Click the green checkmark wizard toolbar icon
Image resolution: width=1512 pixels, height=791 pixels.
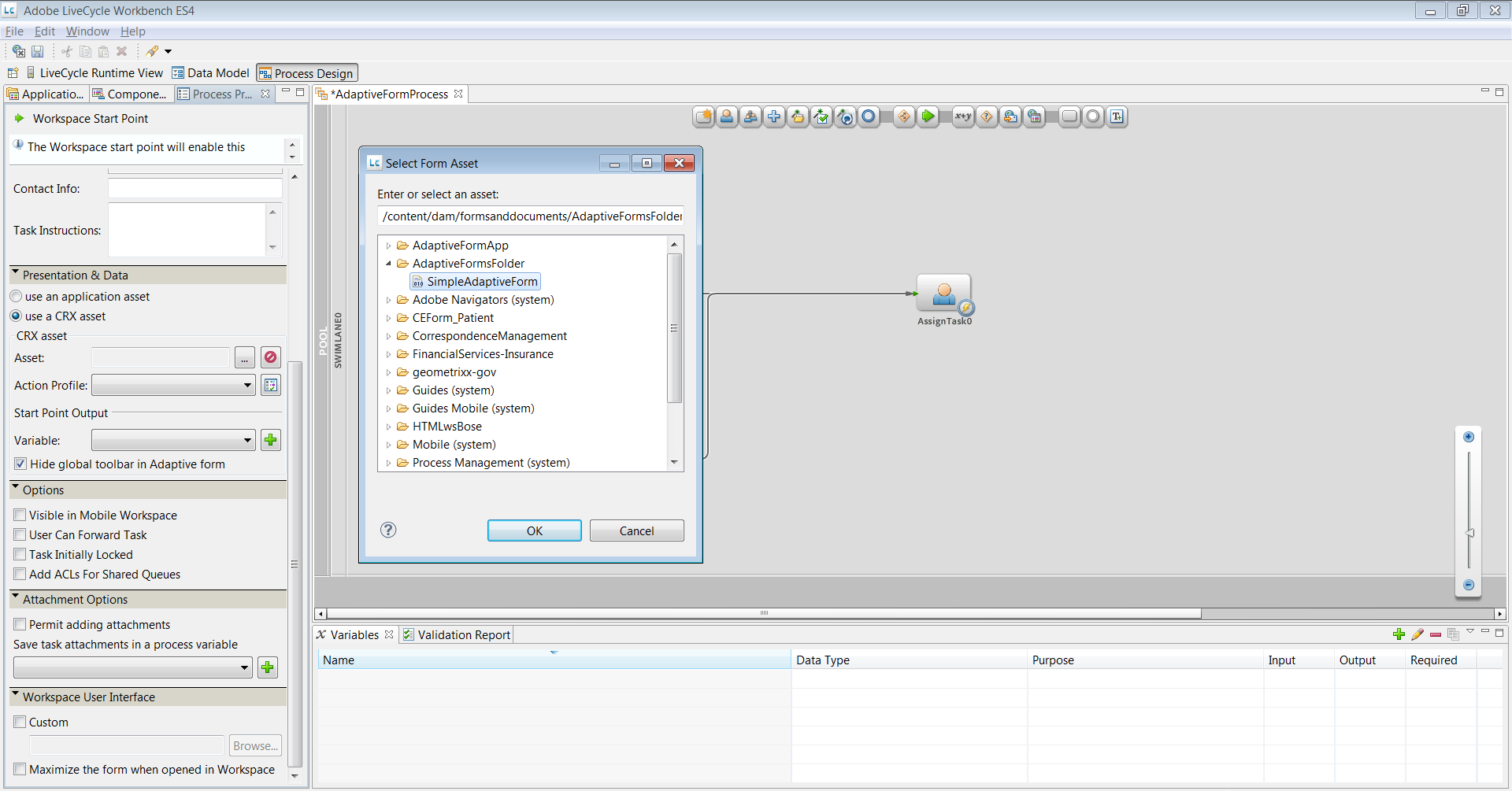(x=821, y=116)
